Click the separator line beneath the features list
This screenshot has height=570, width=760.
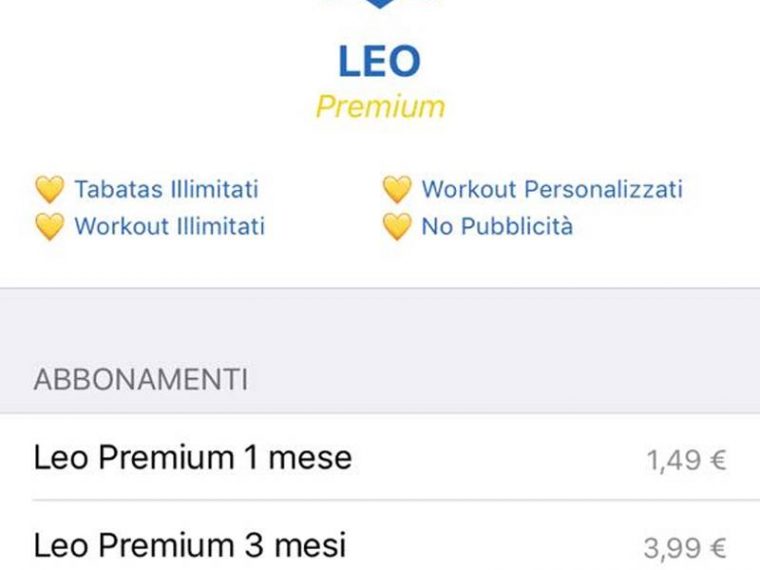tap(380, 288)
